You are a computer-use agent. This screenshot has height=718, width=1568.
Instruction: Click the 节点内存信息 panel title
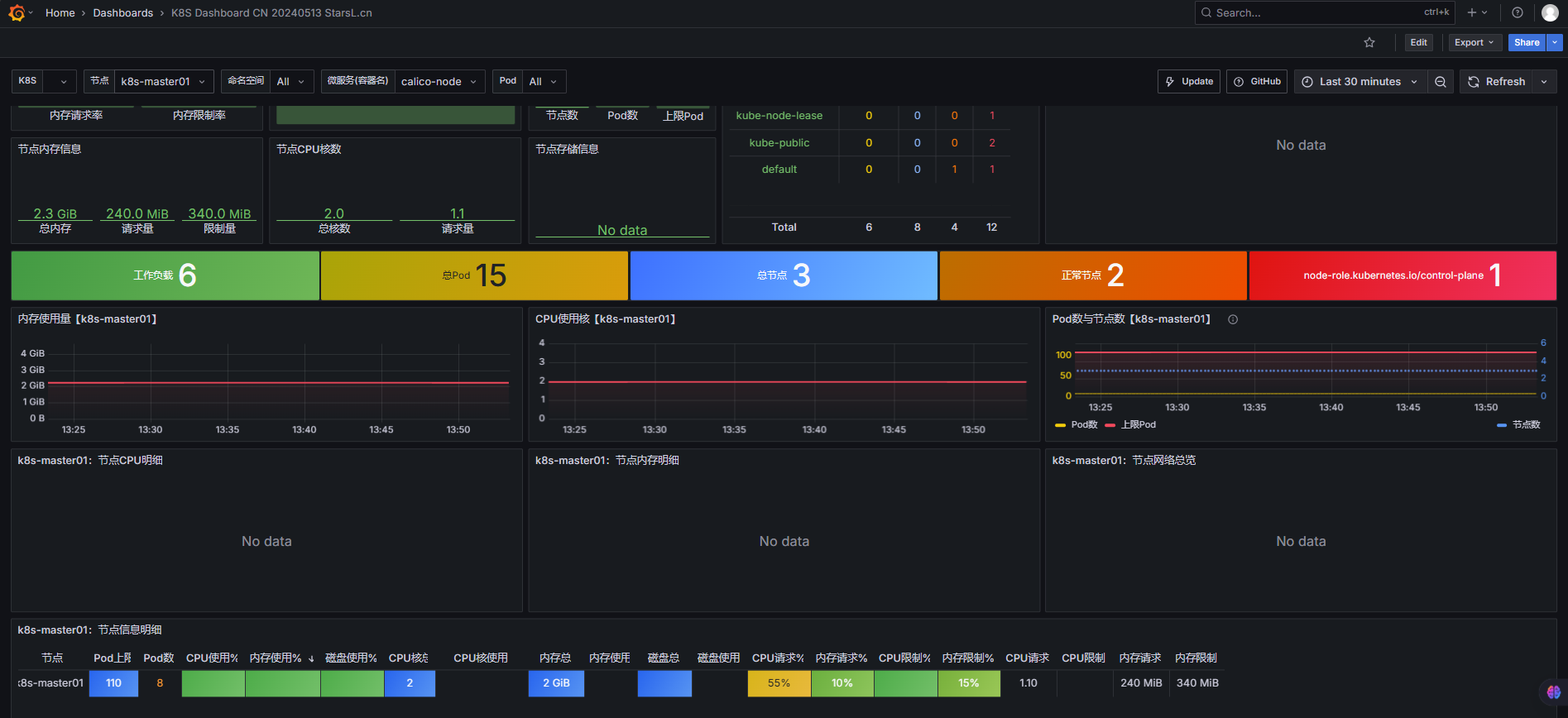tap(50, 149)
